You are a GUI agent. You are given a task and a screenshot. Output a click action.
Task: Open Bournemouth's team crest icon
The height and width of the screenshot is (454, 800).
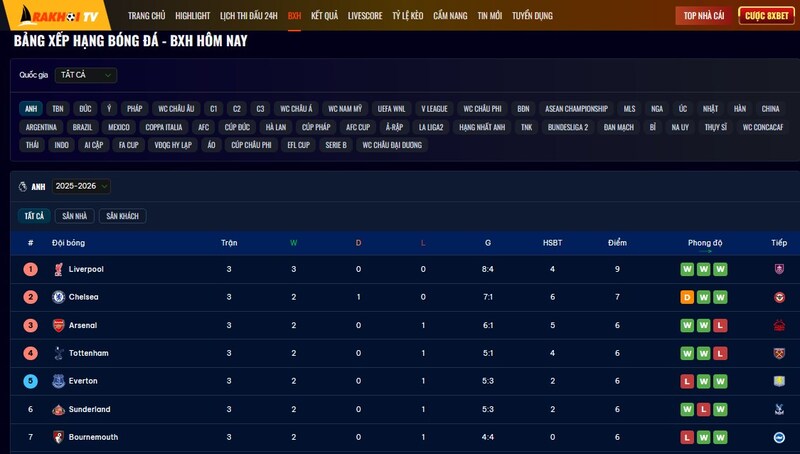pos(59,437)
